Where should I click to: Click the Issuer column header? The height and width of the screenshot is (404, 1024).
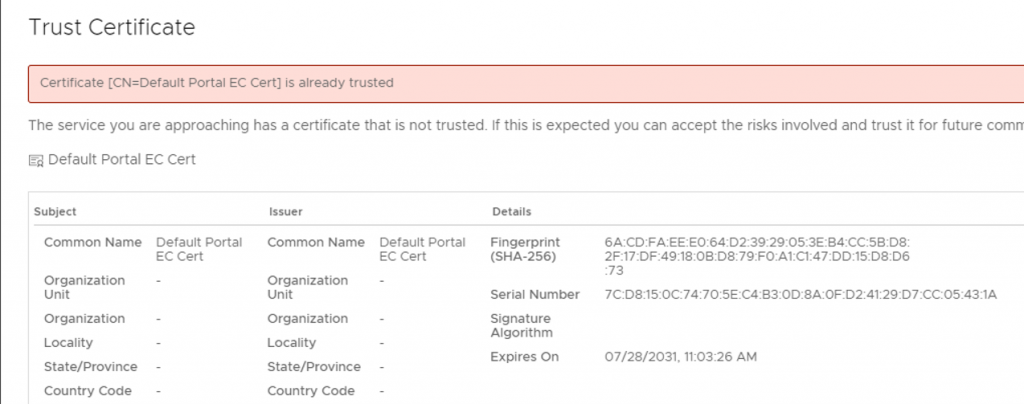(285, 211)
